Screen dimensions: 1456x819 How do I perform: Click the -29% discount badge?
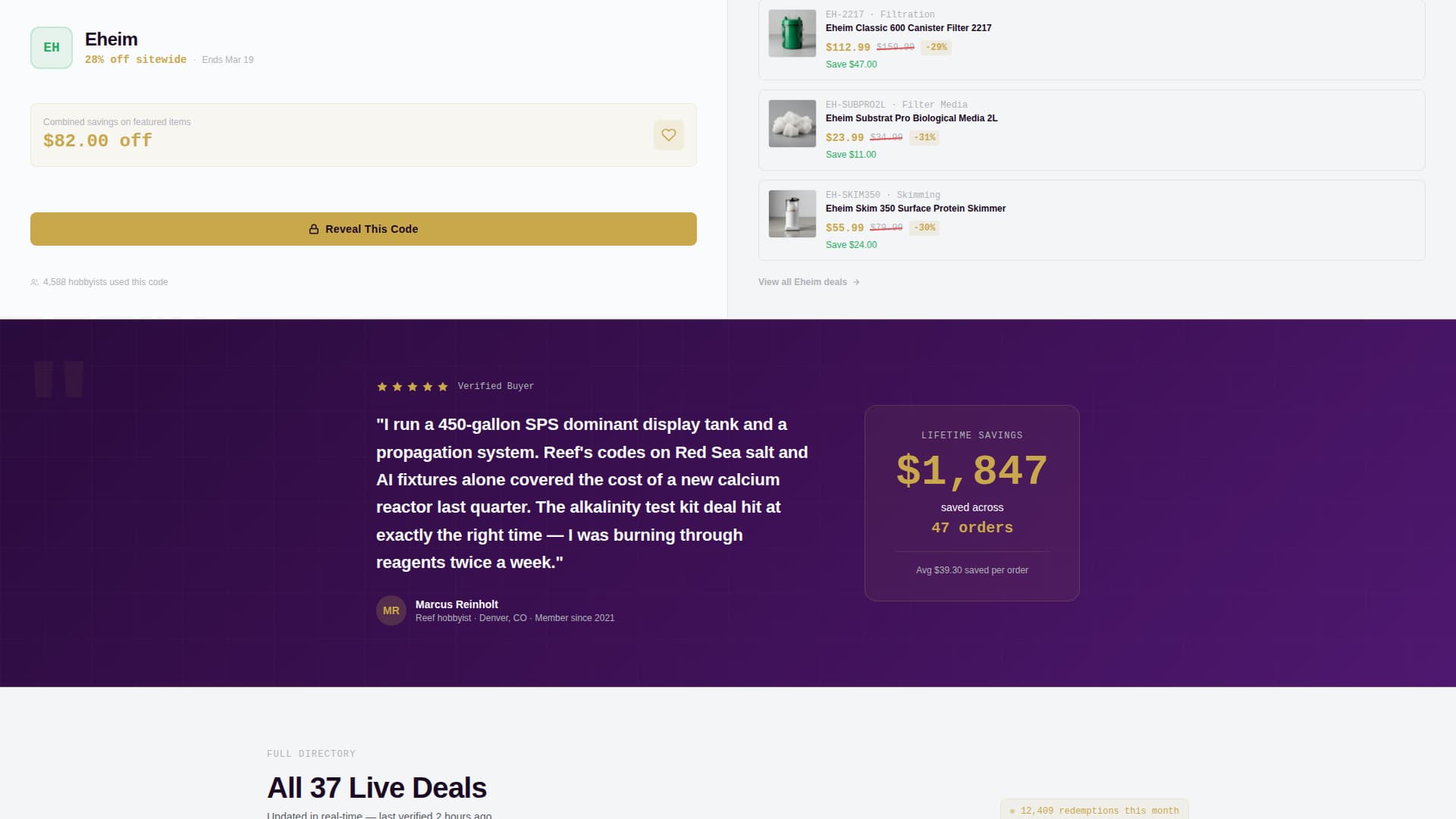(x=936, y=47)
